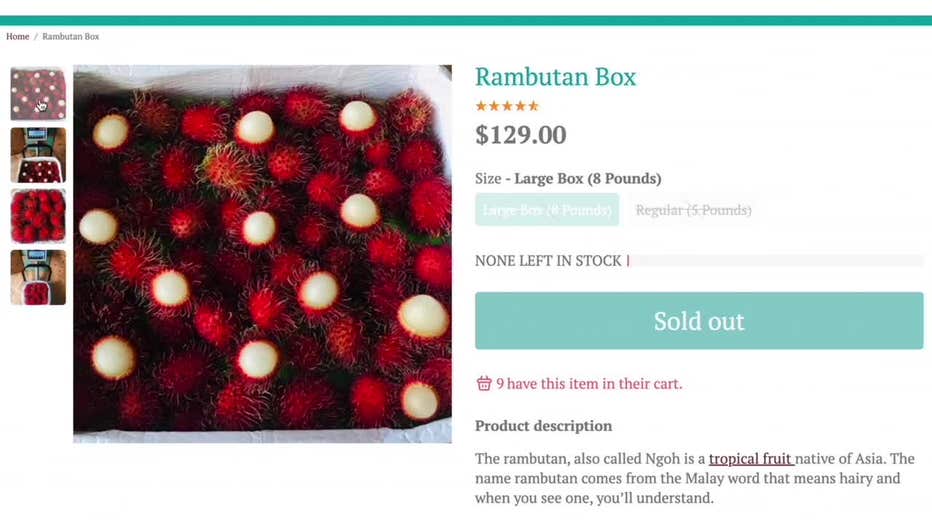Click the Product description heading

[x=543, y=426]
